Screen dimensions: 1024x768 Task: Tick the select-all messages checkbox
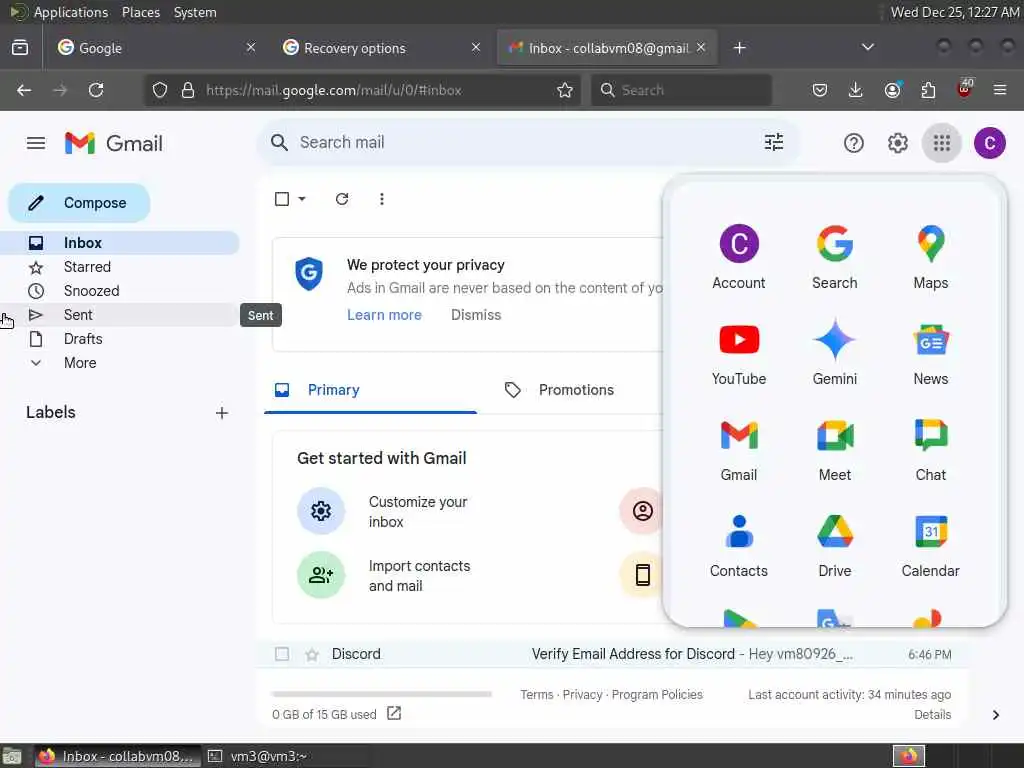(x=282, y=199)
